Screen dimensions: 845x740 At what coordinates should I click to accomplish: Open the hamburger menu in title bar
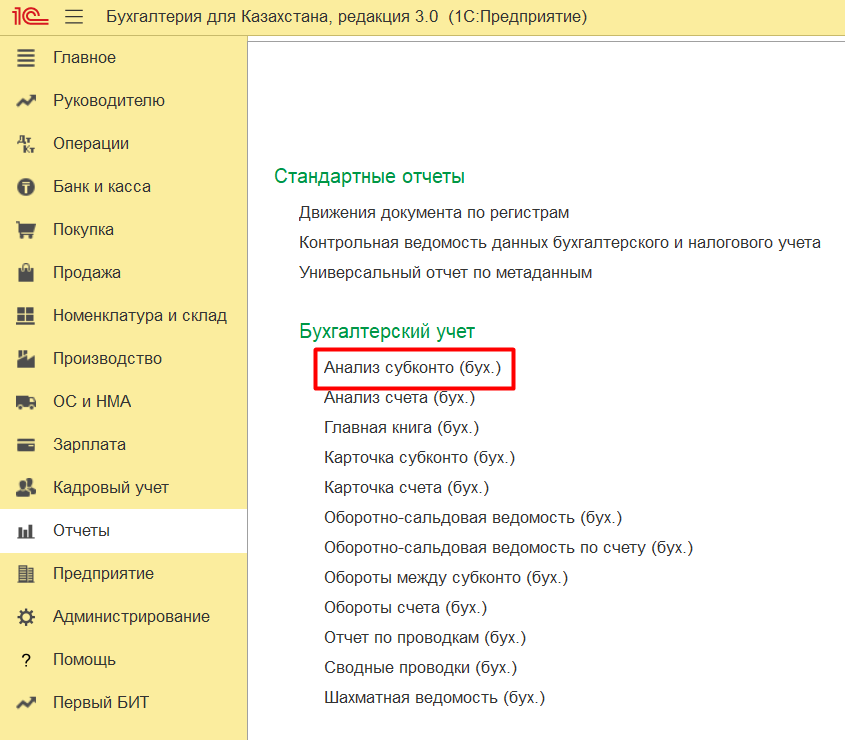[74, 17]
